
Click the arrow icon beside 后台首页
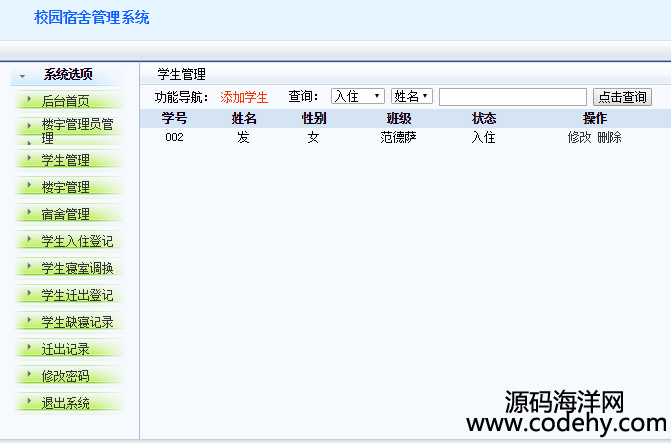point(29,99)
